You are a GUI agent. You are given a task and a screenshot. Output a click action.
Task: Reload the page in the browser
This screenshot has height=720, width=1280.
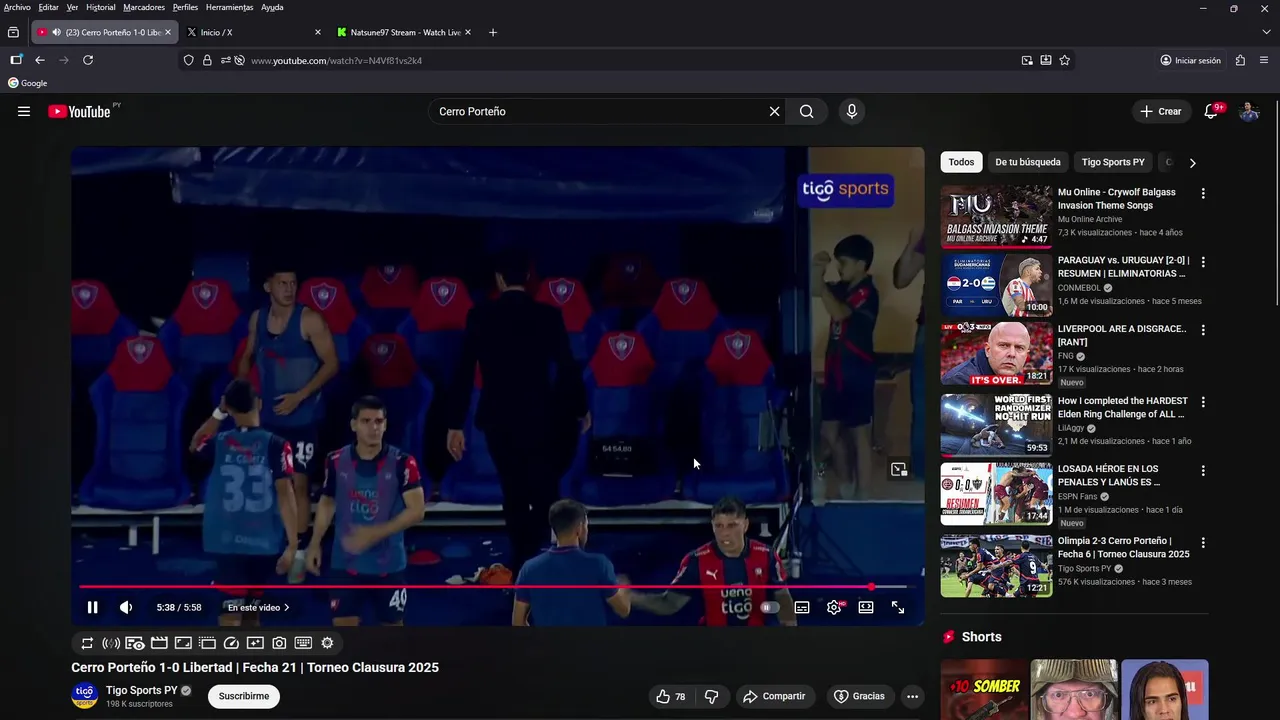[x=88, y=60]
